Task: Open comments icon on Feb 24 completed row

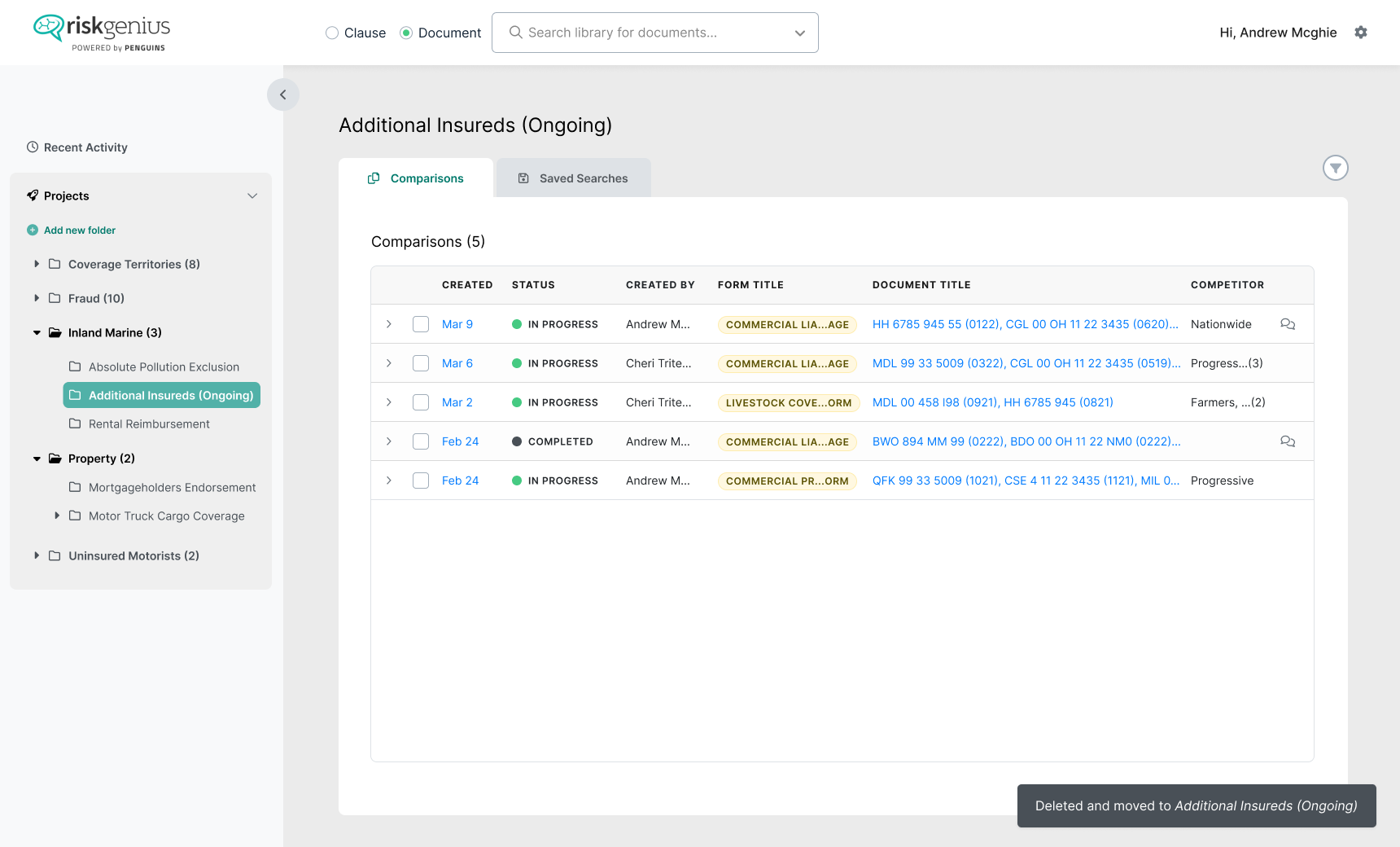Action: 1288,441
